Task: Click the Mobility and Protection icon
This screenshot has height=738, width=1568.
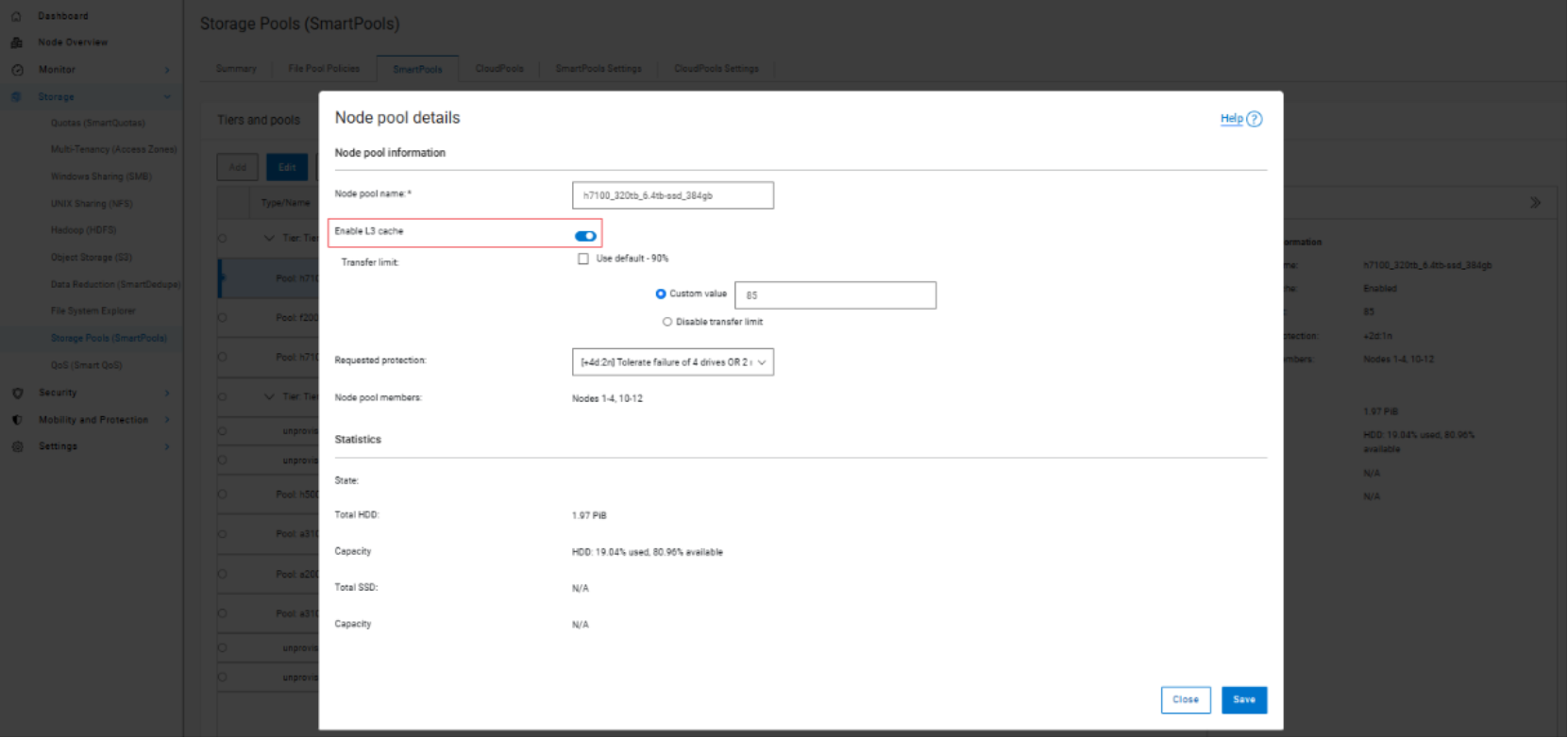Action: coord(17,420)
